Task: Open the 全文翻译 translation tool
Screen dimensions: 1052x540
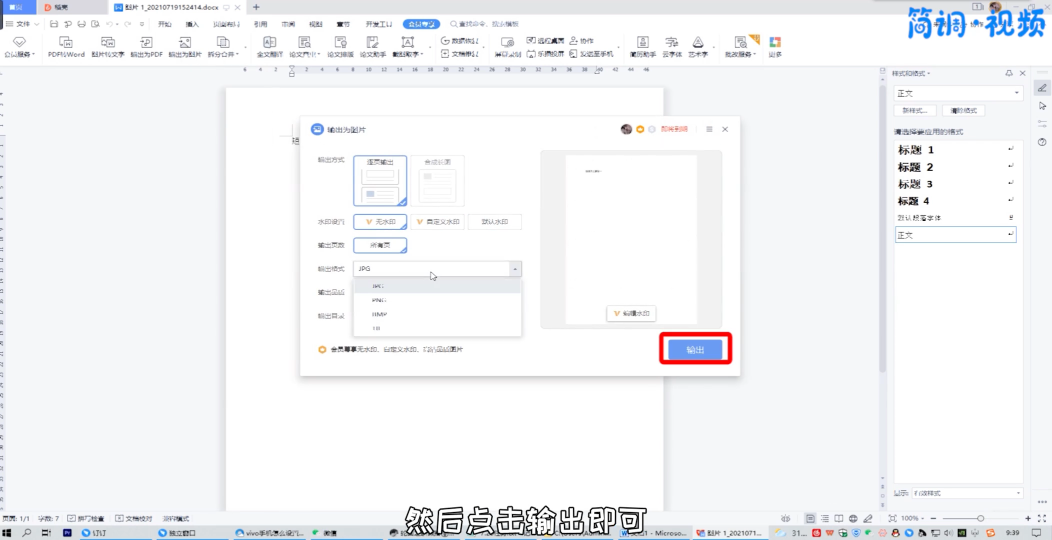Action: point(269,46)
